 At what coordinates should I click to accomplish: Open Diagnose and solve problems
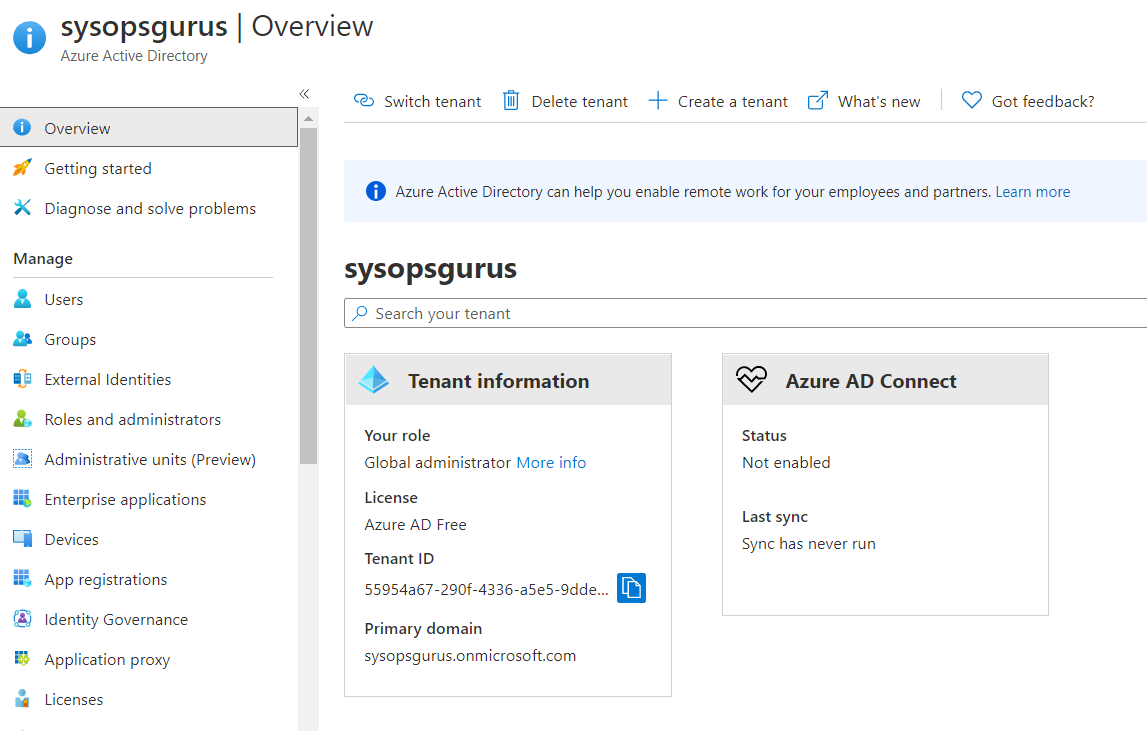click(148, 208)
